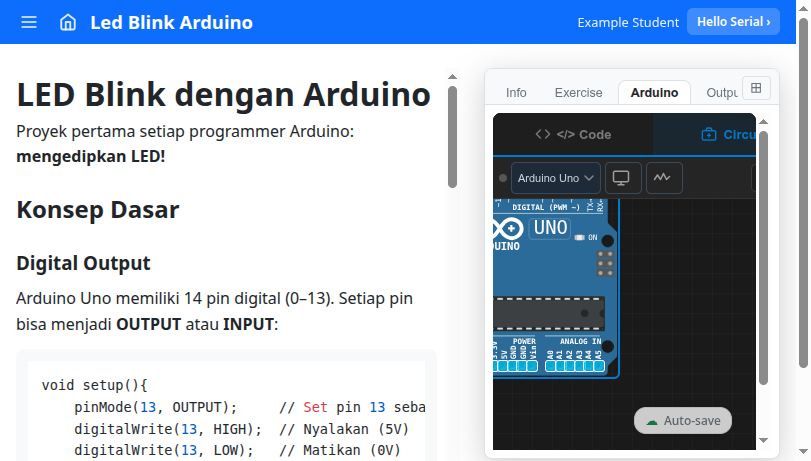811x461 pixels.
Task: Click the status dot beside board selector
Action: pyautogui.click(x=503, y=178)
